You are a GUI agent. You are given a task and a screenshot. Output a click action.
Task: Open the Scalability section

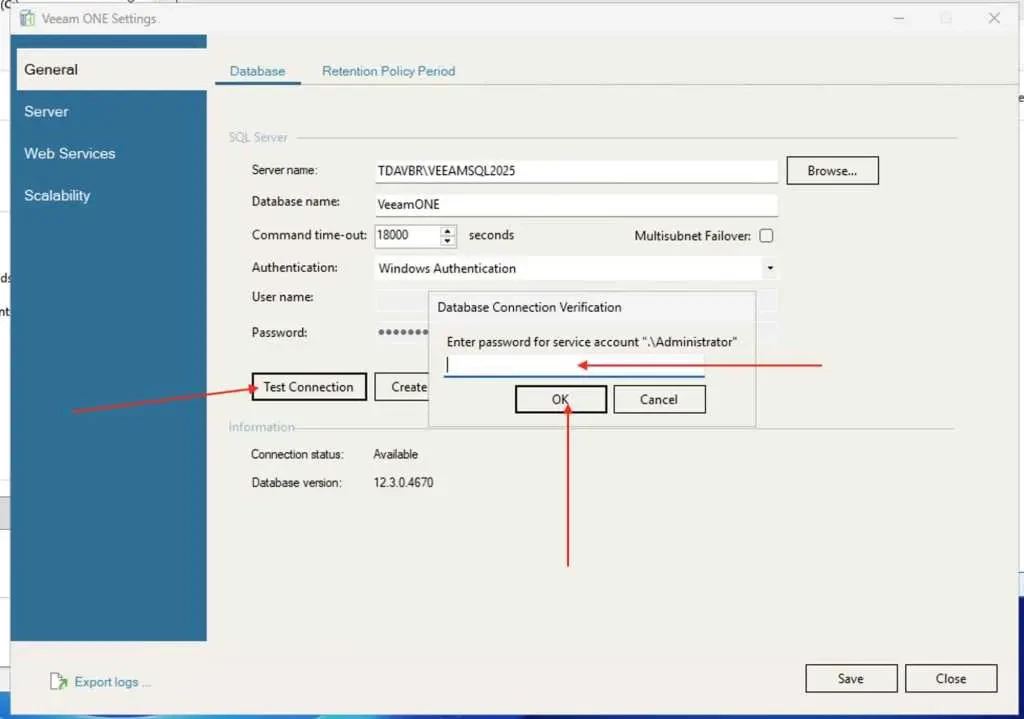tap(57, 195)
